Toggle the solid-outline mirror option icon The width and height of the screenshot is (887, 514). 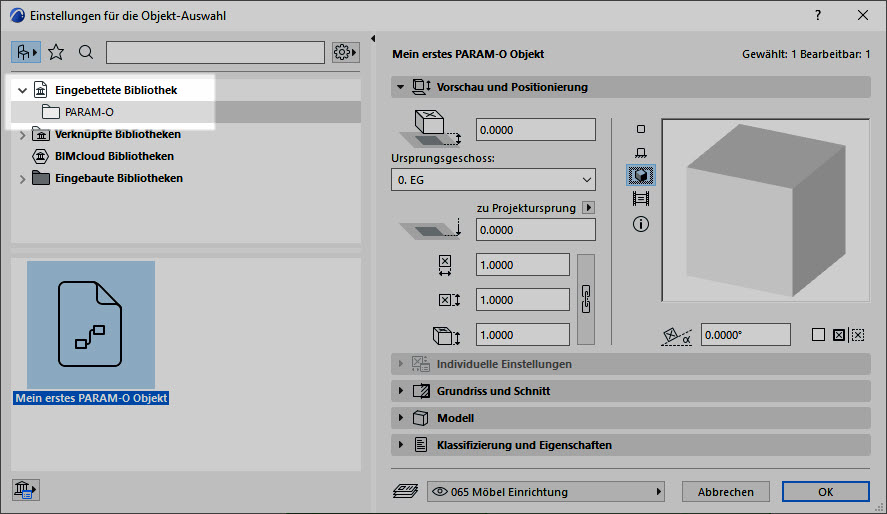pyautogui.click(x=839, y=335)
